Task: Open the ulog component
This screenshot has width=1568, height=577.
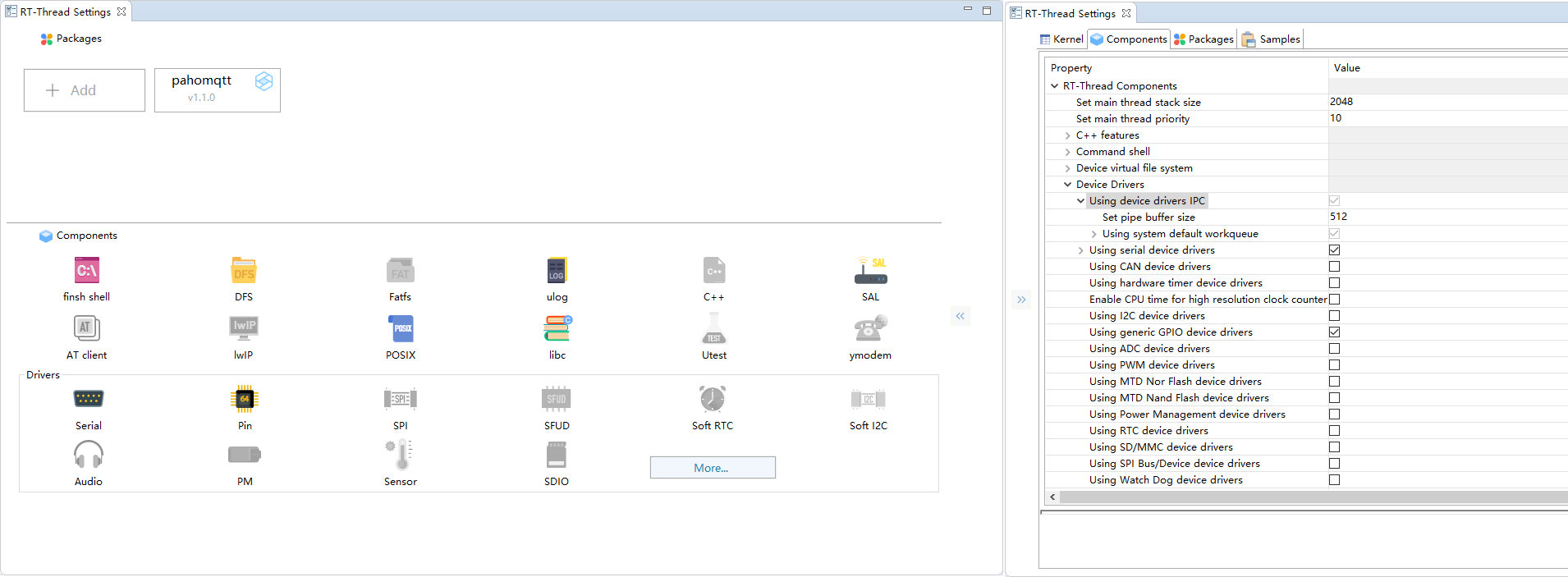Action: [557, 270]
